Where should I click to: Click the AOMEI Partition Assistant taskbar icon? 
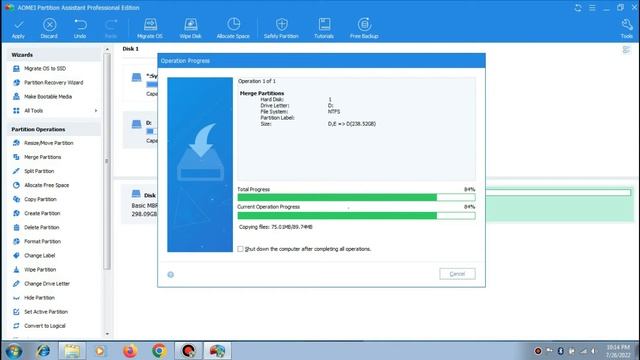[x=217, y=351]
